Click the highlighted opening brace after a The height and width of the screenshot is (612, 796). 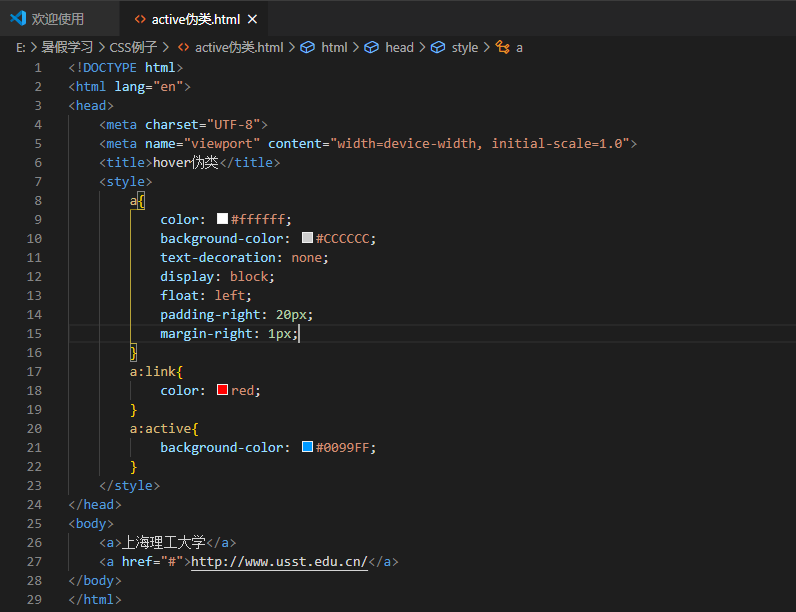(x=141, y=201)
